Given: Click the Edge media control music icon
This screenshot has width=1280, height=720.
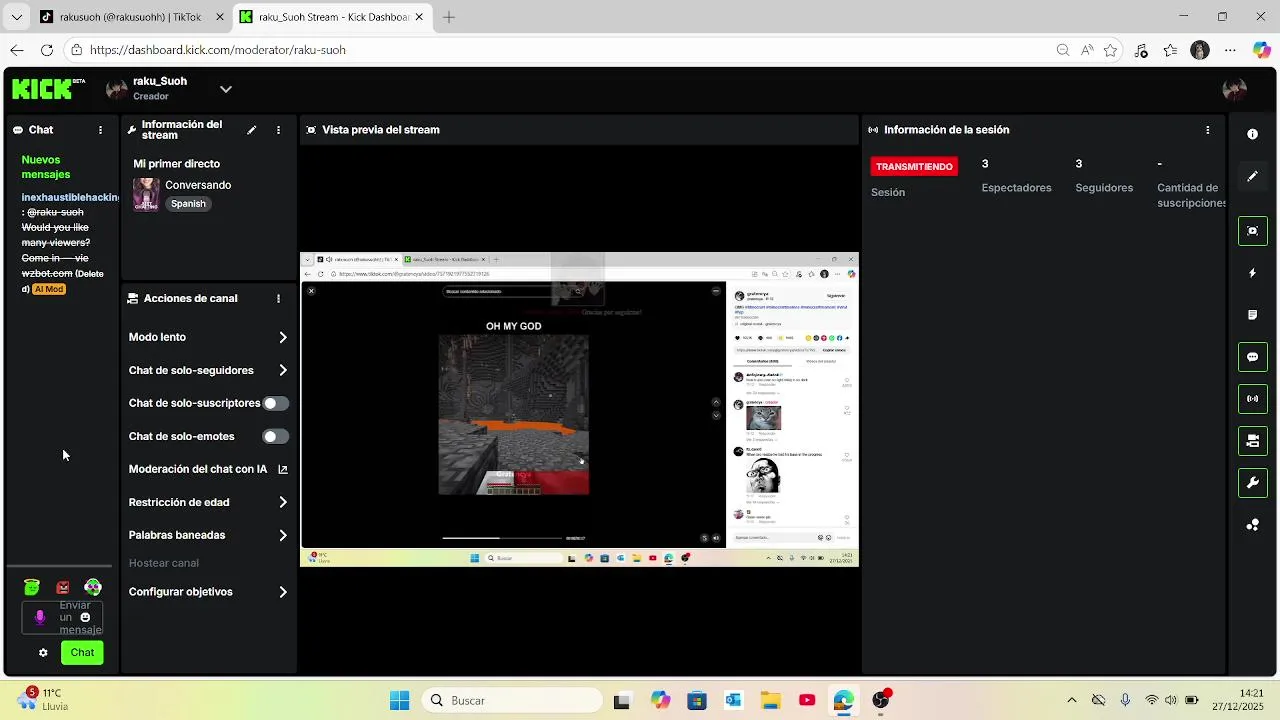Looking at the screenshot, I should tap(1142, 50).
